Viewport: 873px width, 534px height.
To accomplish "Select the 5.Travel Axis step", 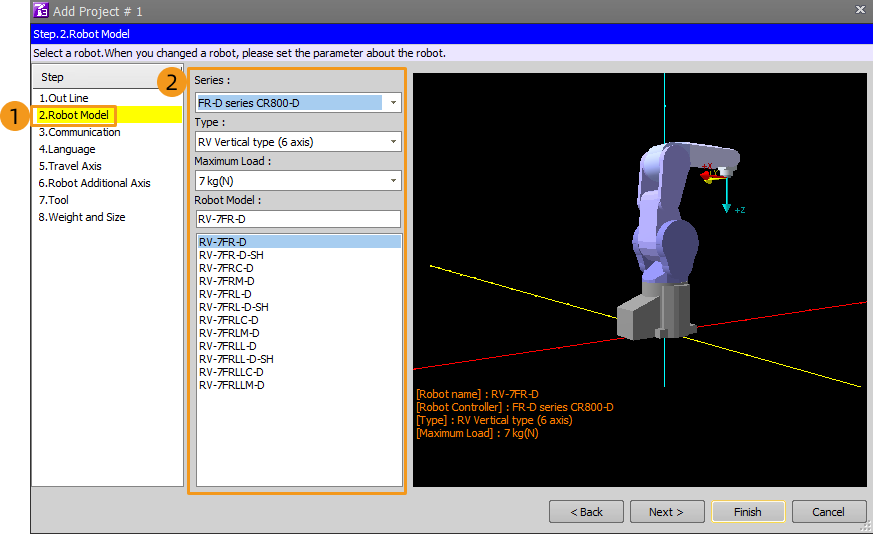I will click(70, 166).
